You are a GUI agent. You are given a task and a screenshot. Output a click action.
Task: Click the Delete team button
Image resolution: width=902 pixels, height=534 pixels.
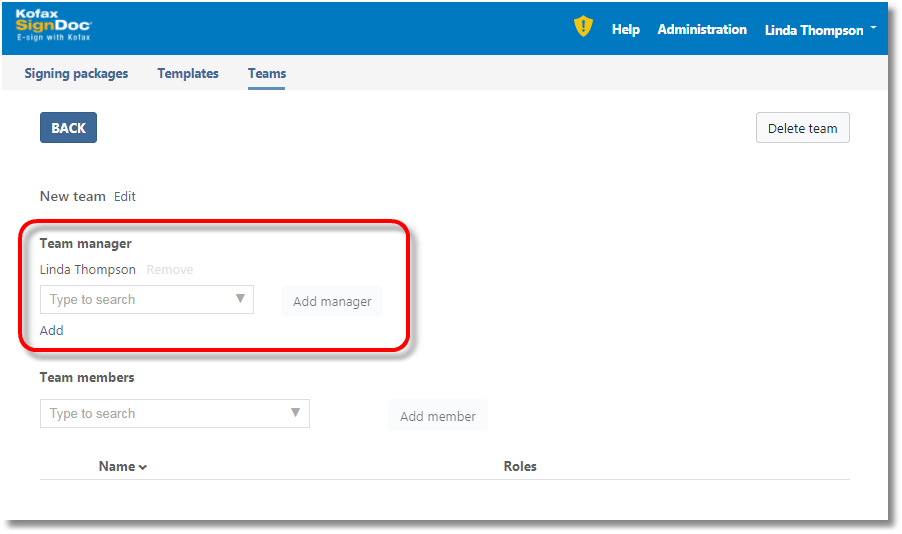coord(802,128)
